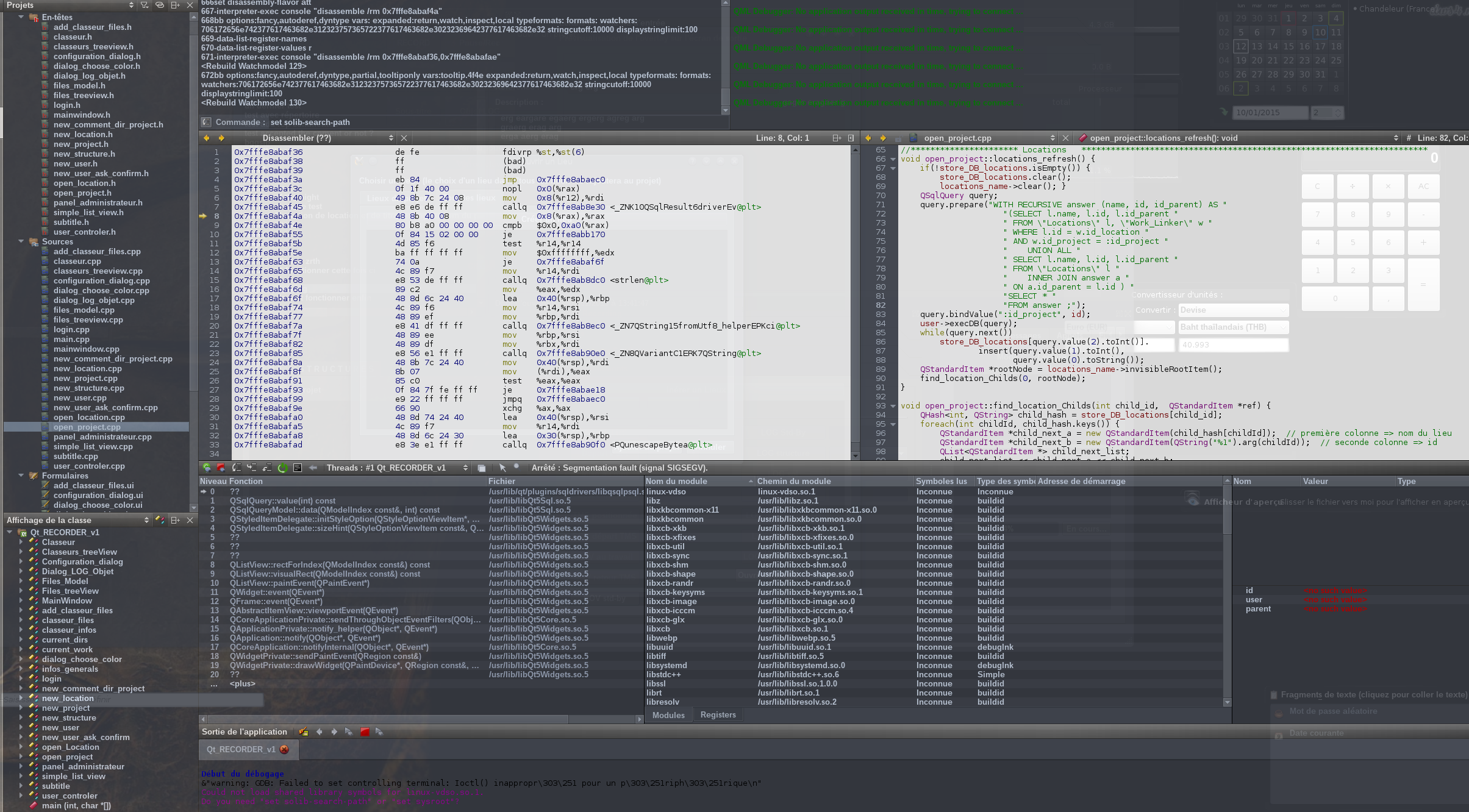Close the open_project.cpp document

point(1065,138)
